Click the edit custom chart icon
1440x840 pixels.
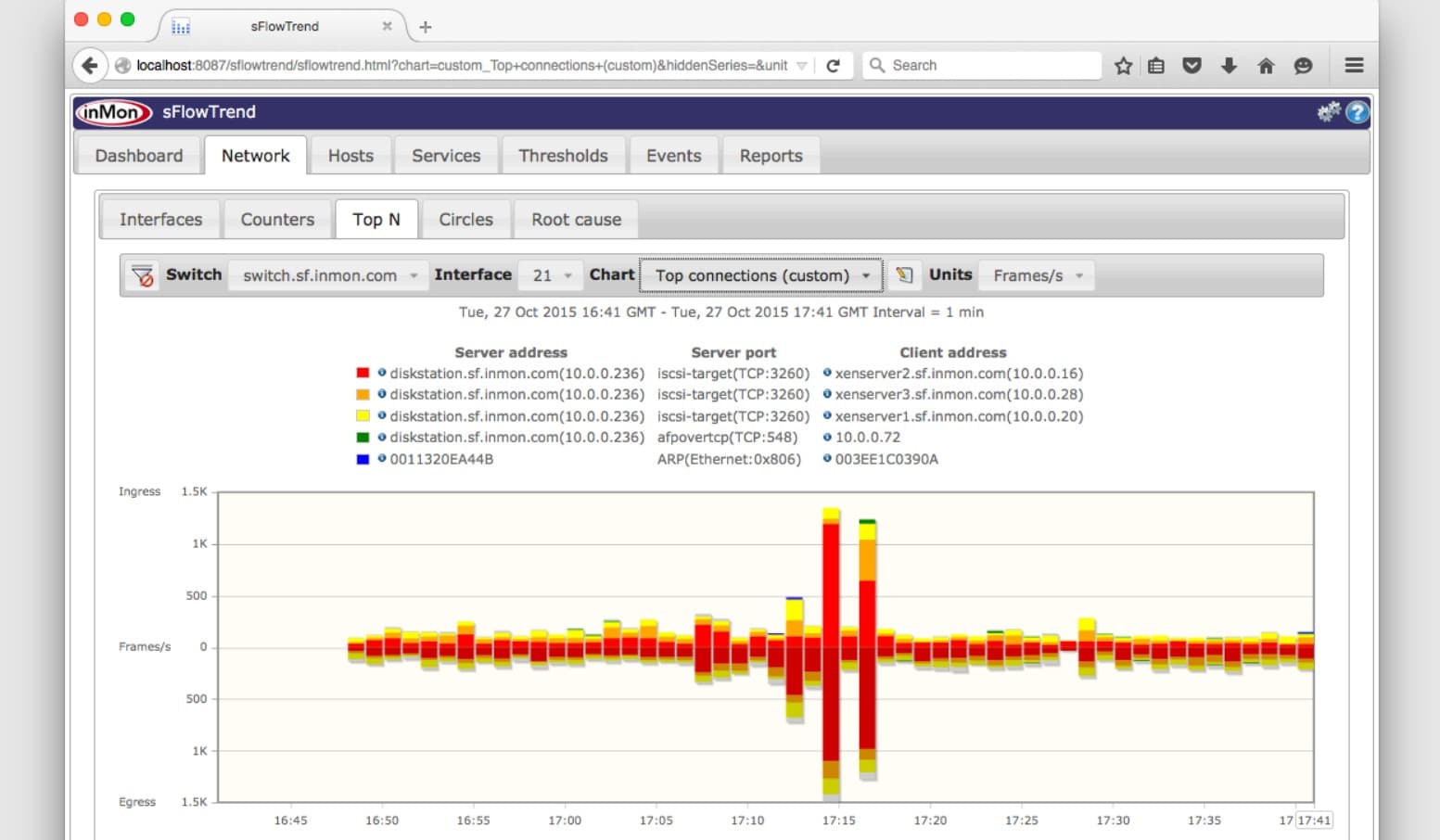[904, 275]
